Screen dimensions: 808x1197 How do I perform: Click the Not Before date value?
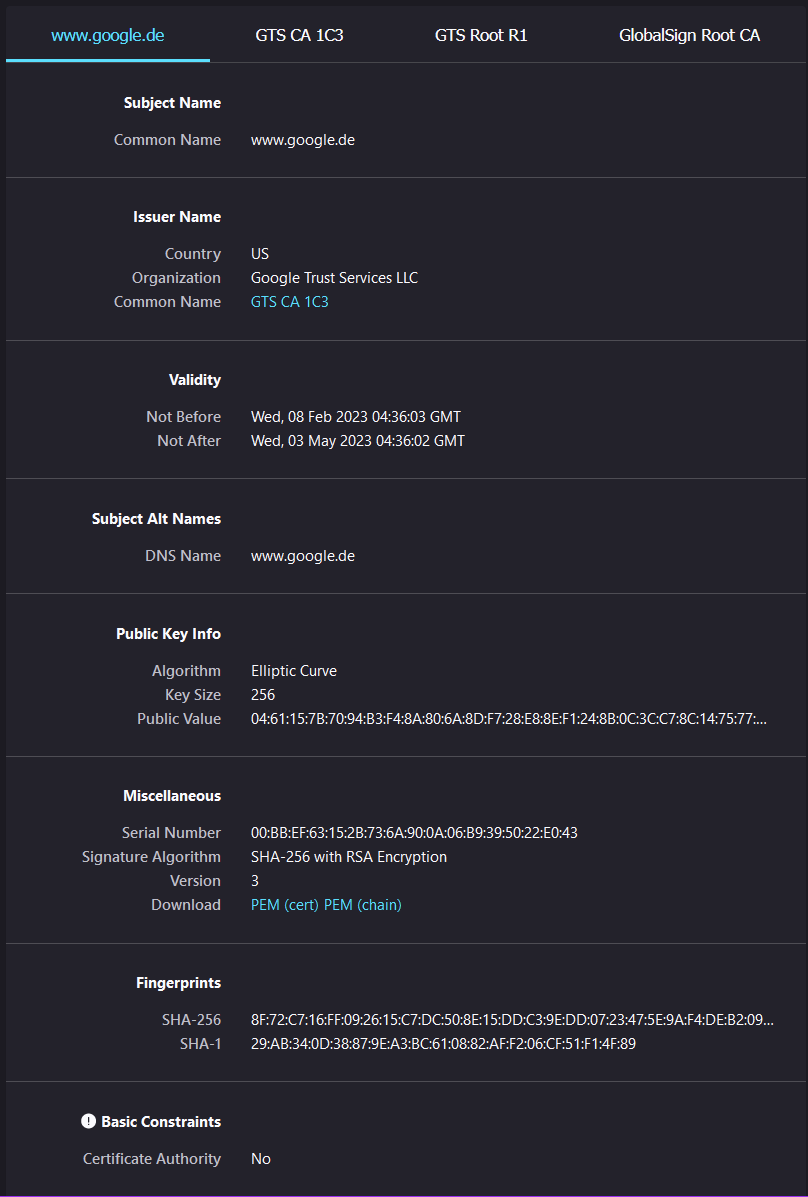pyautogui.click(x=356, y=416)
